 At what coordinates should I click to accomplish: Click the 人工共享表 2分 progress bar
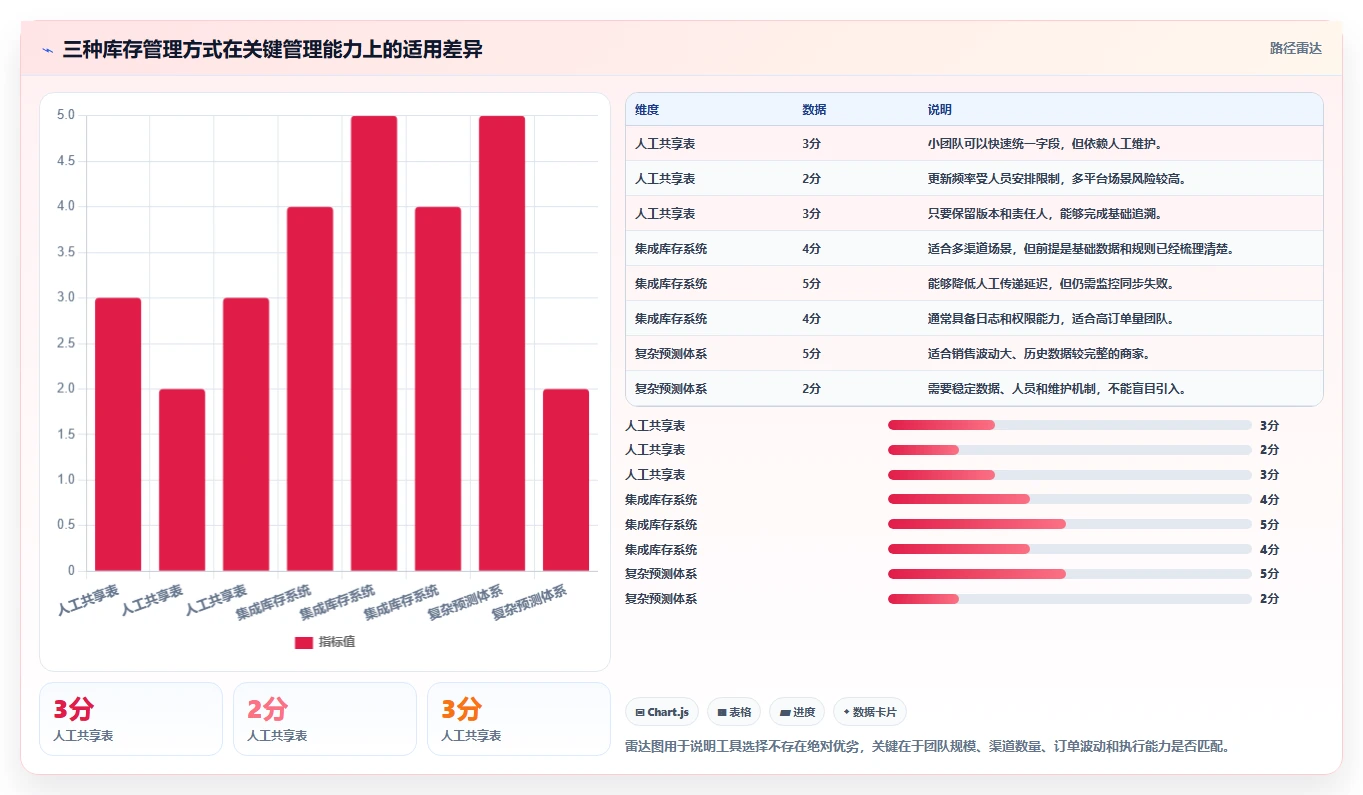[x=1070, y=450]
